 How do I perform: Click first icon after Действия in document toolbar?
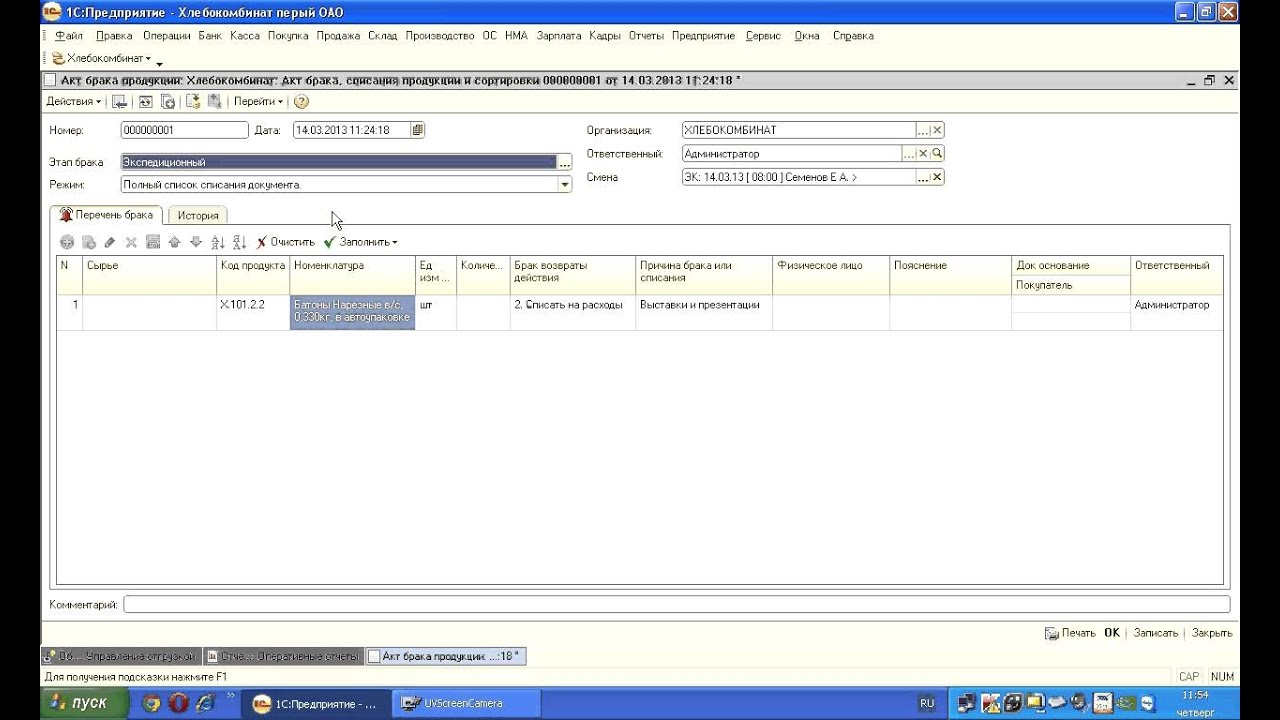(119, 101)
